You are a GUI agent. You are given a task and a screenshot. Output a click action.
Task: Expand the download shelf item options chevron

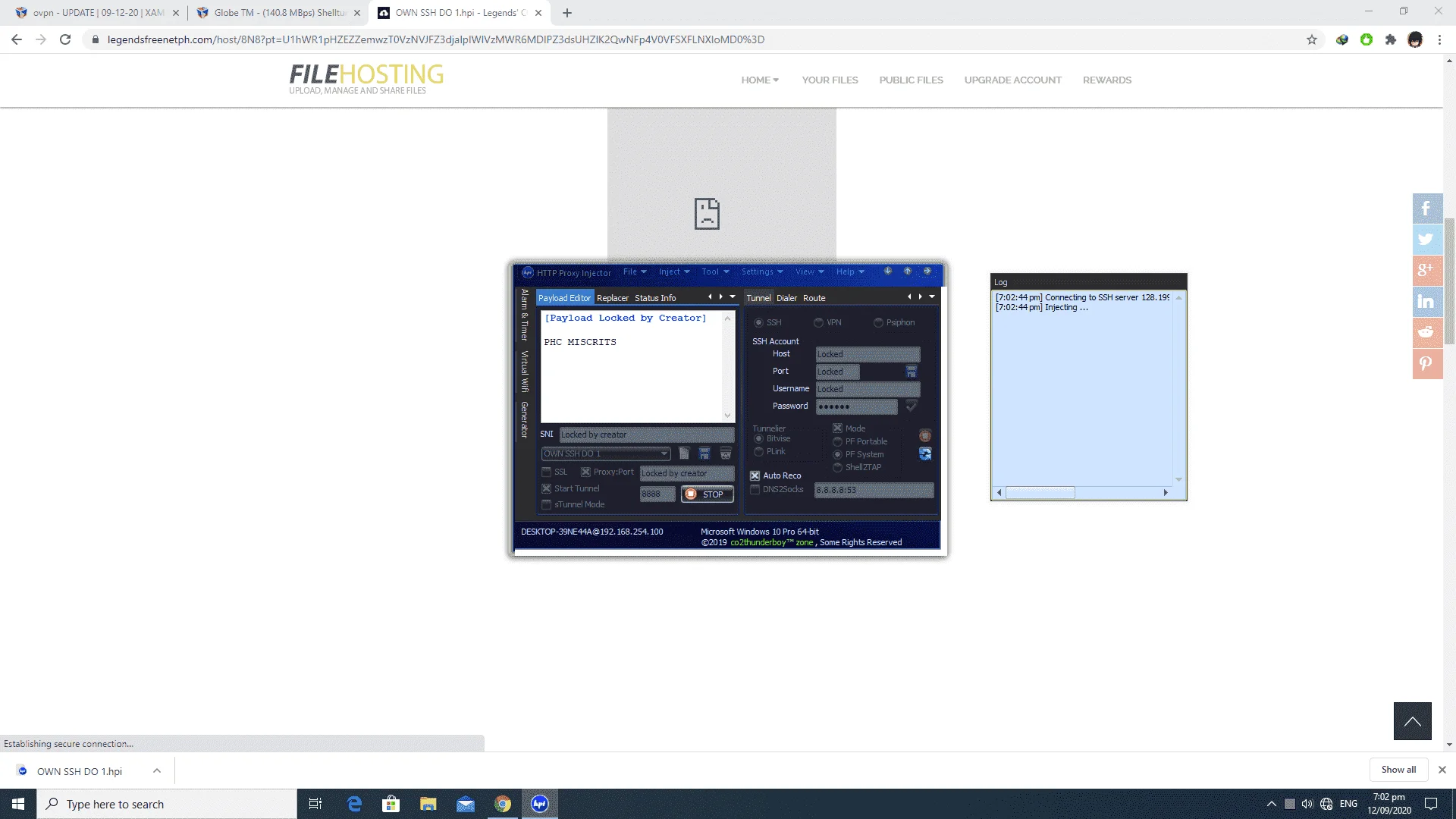(x=157, y=771)
